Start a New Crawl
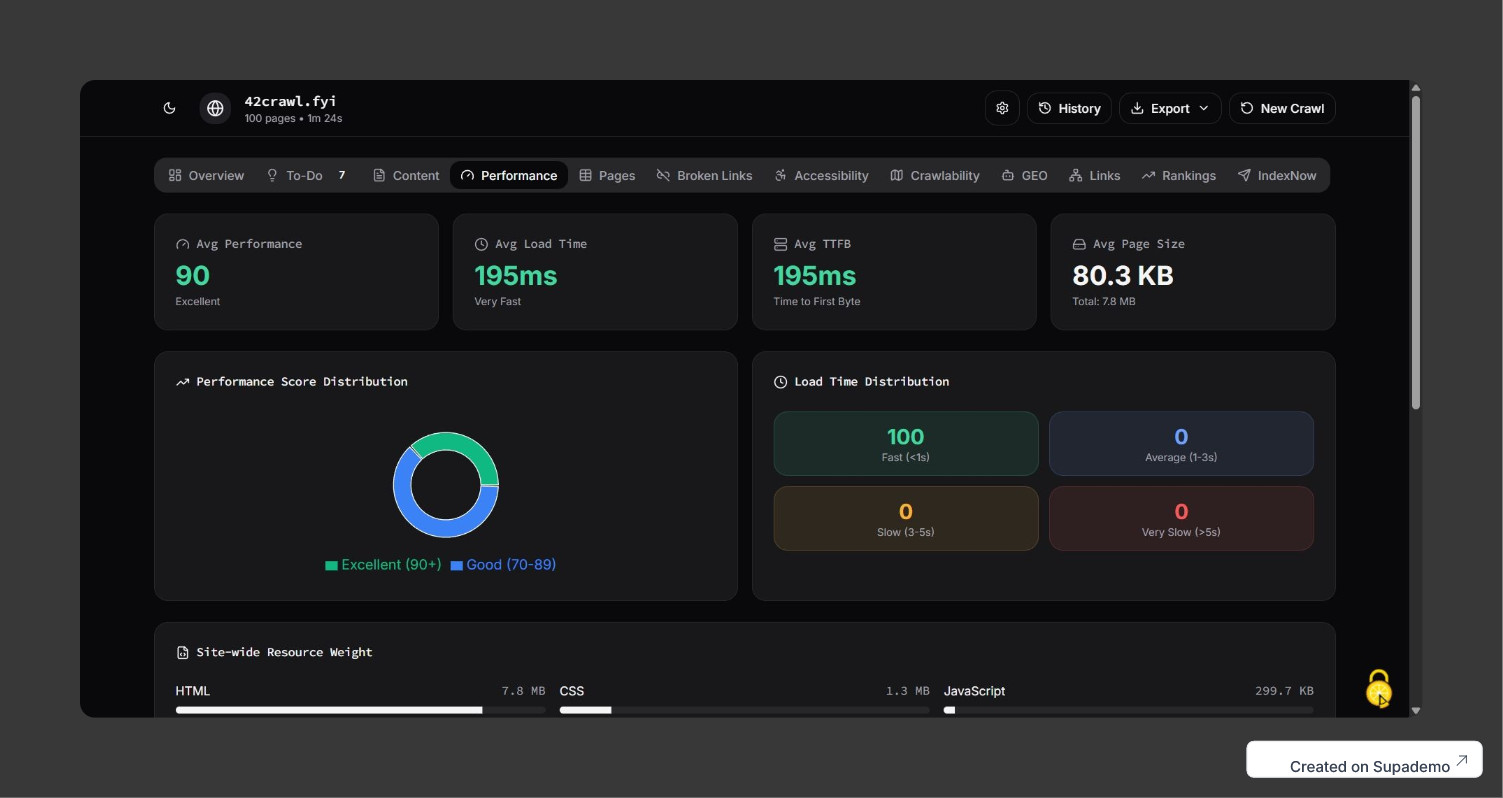Viewport: 1503px width, 798px height. pyautogui.click(x=1282, y=108)
